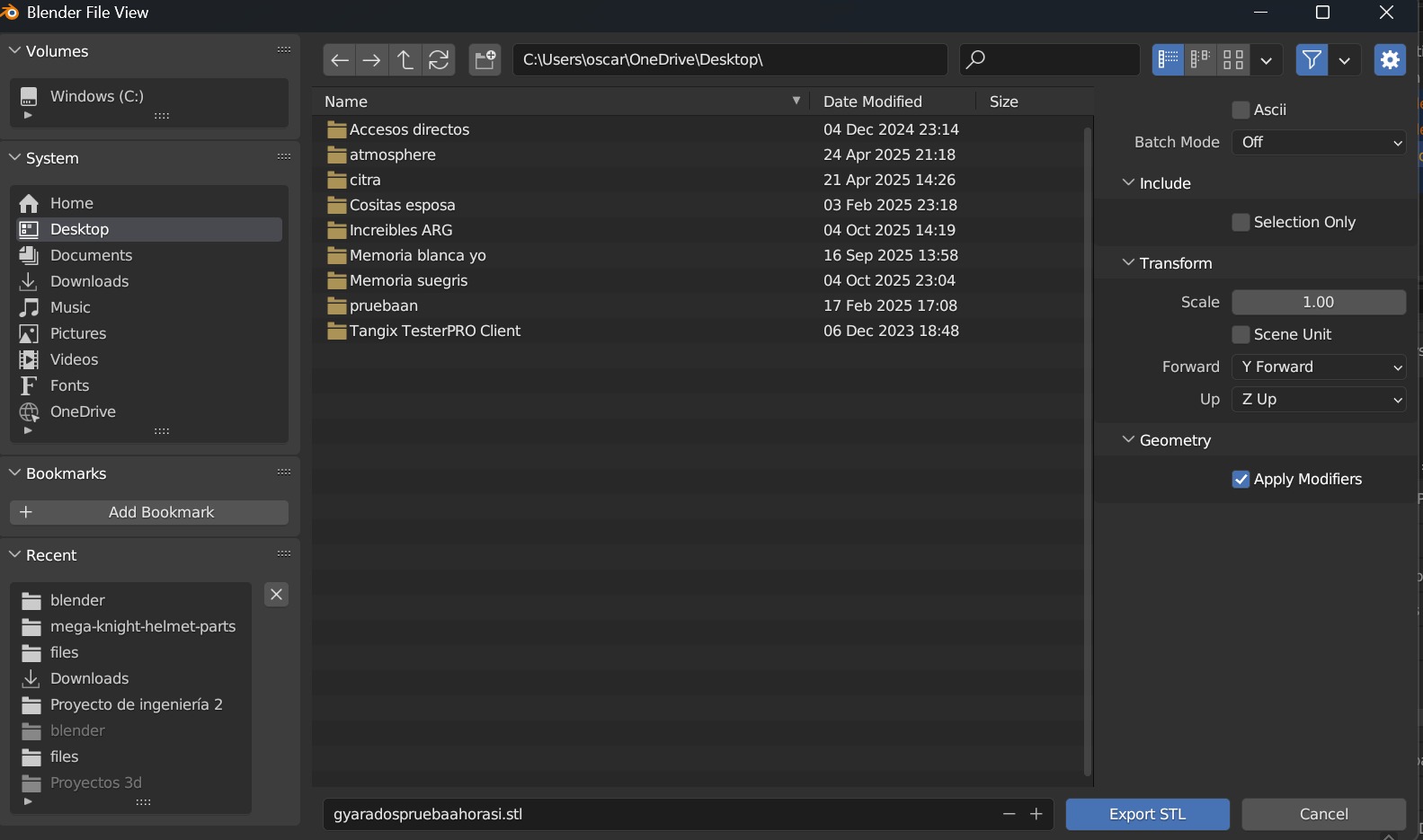Cancel the export dialog

point(1323,814)
